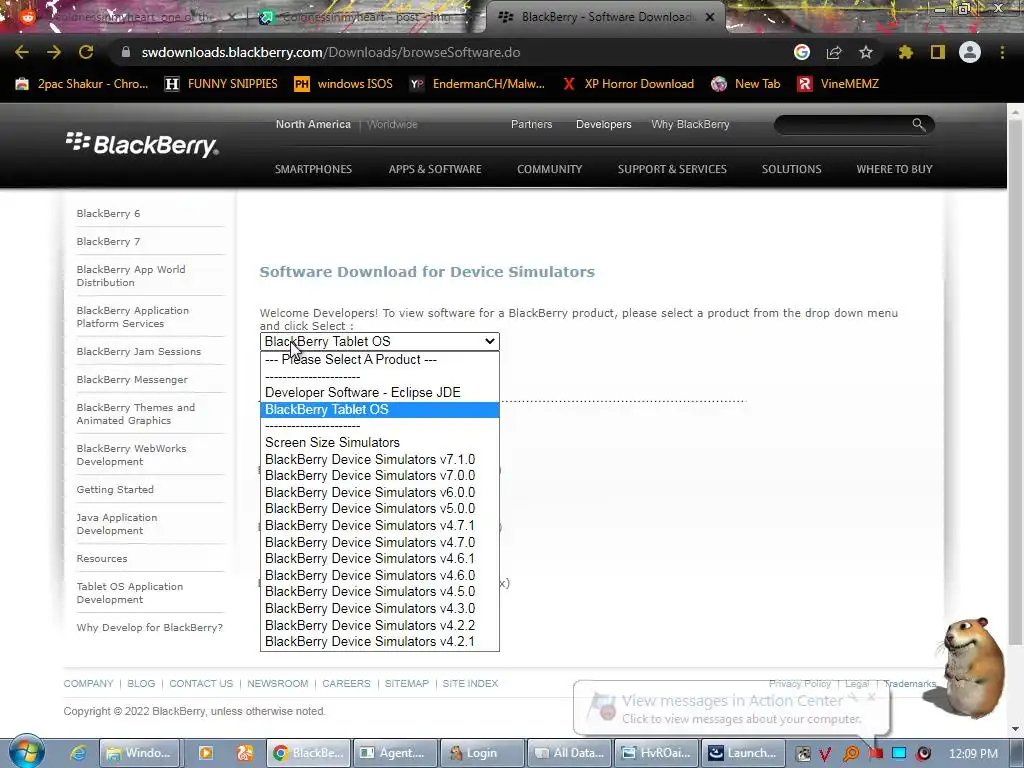Open the SMARTPHONES nav menu
Viewport: 1024px width, 768px height.
pos(313,169)
